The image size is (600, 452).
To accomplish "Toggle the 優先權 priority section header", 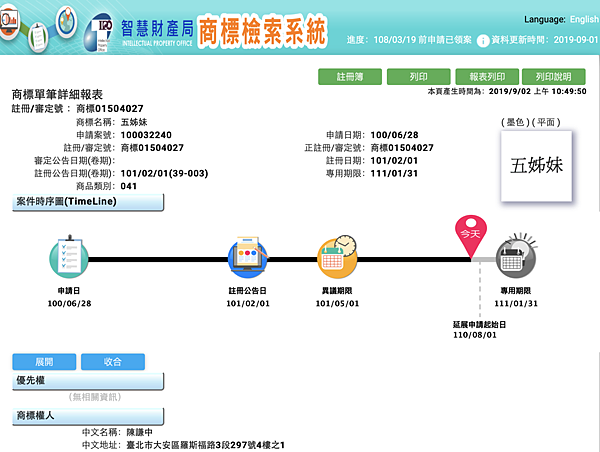I will click(x=88, y=381).
